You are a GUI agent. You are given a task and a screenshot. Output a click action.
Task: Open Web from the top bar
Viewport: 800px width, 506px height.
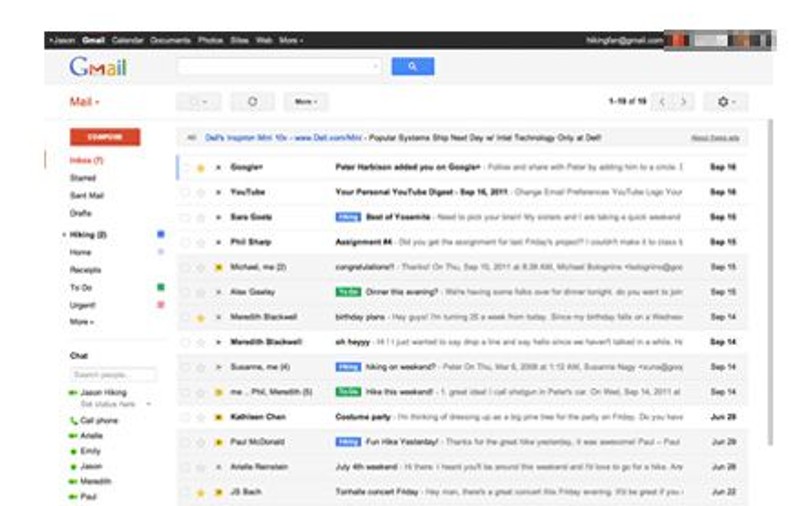(264, 40)
